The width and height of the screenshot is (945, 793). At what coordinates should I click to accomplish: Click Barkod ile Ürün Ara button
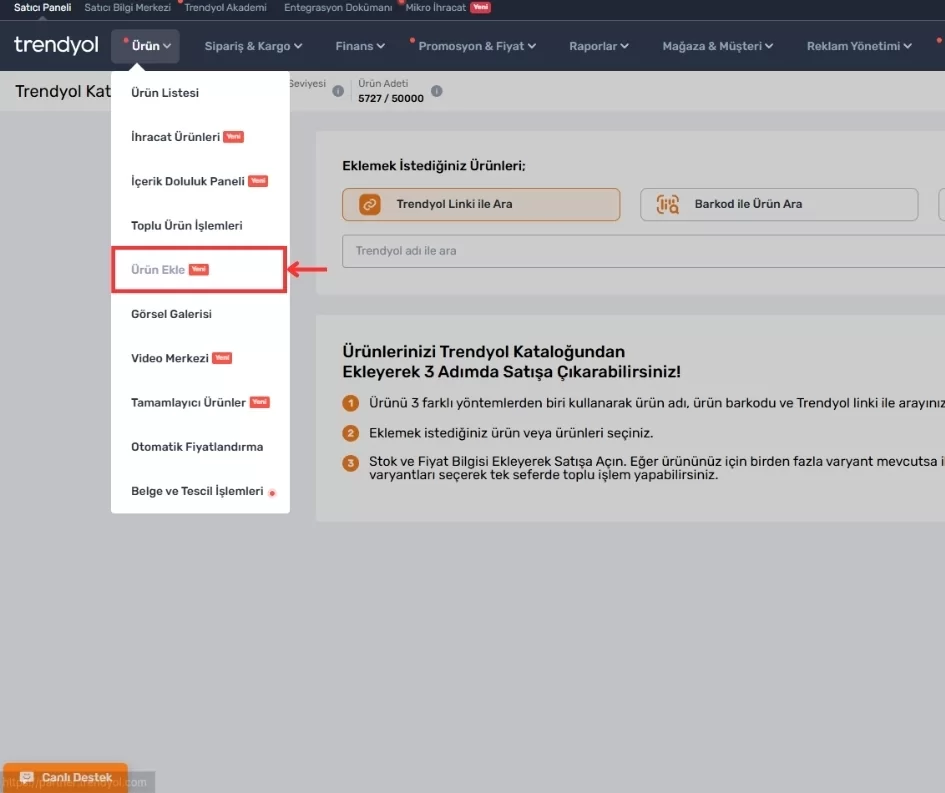click(x=779, y=204)
